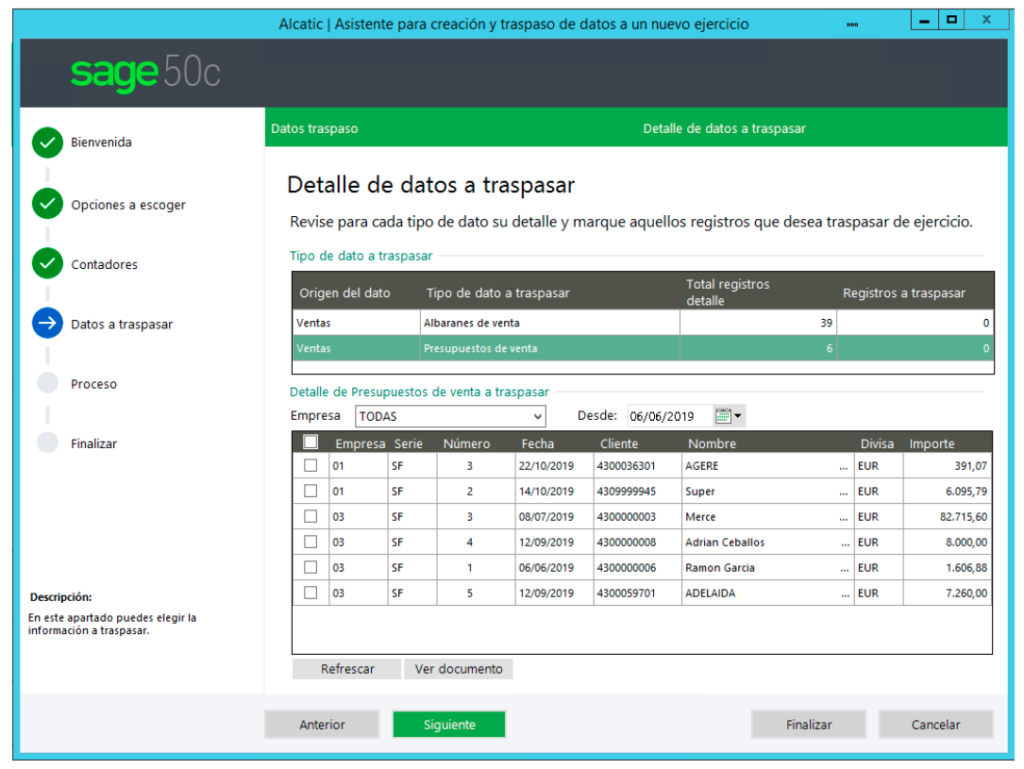Toggle the select-all checkbox in table header

tap(311, 443)
